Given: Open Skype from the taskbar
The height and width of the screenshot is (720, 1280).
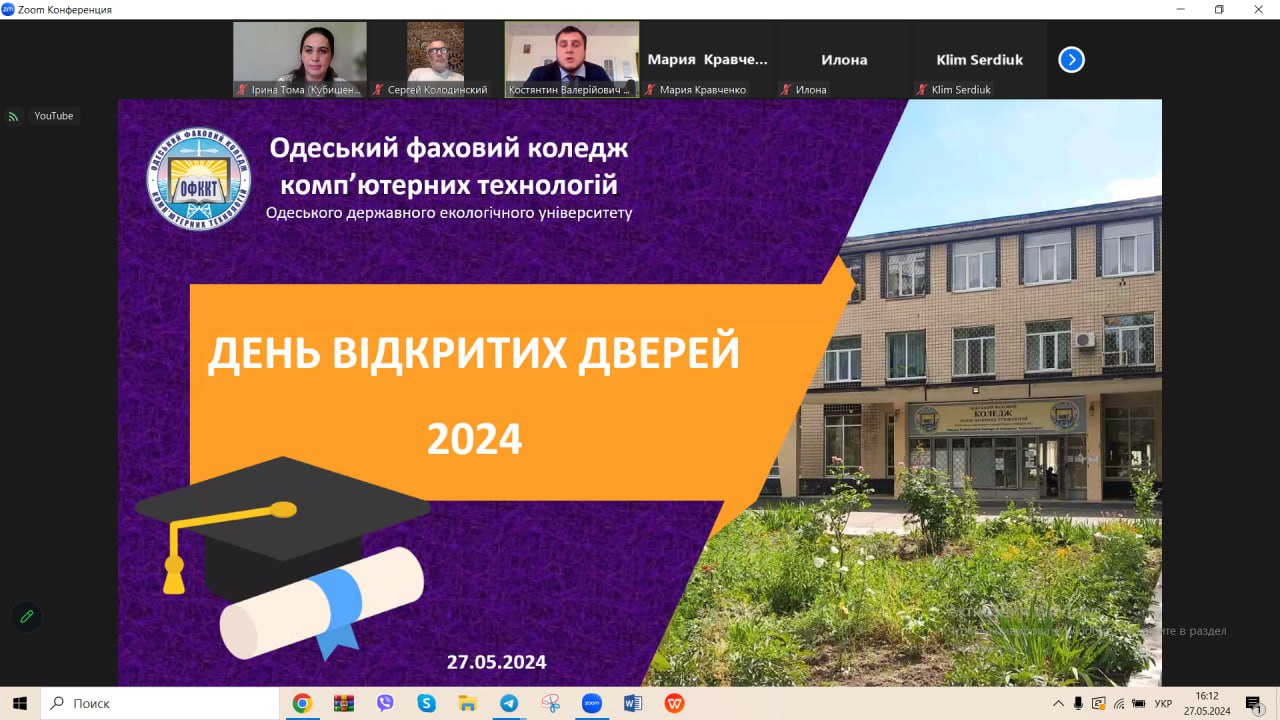Looking at the screenshot, I should click(427, 703).
